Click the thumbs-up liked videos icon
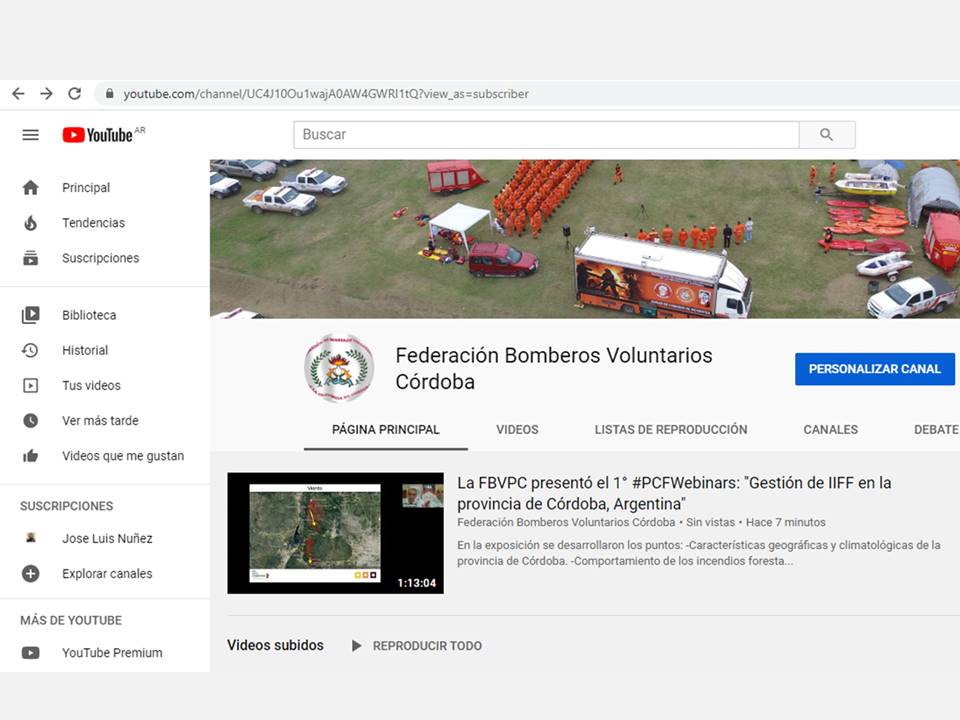Viewport: 960px width, 720px height. pyautogui.click(x=31, y=456)
